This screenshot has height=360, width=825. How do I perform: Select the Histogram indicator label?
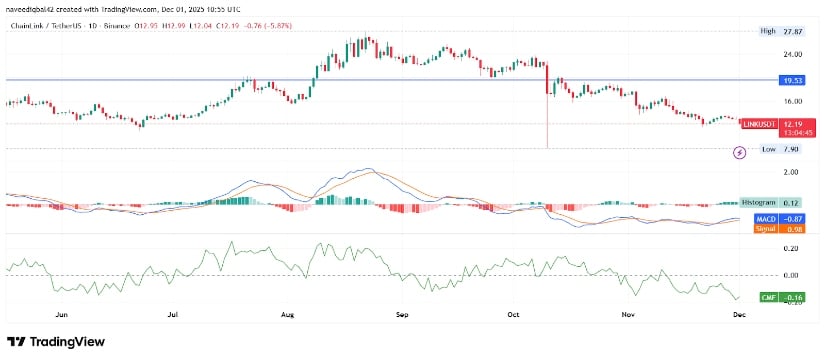(x=758, y=203)
